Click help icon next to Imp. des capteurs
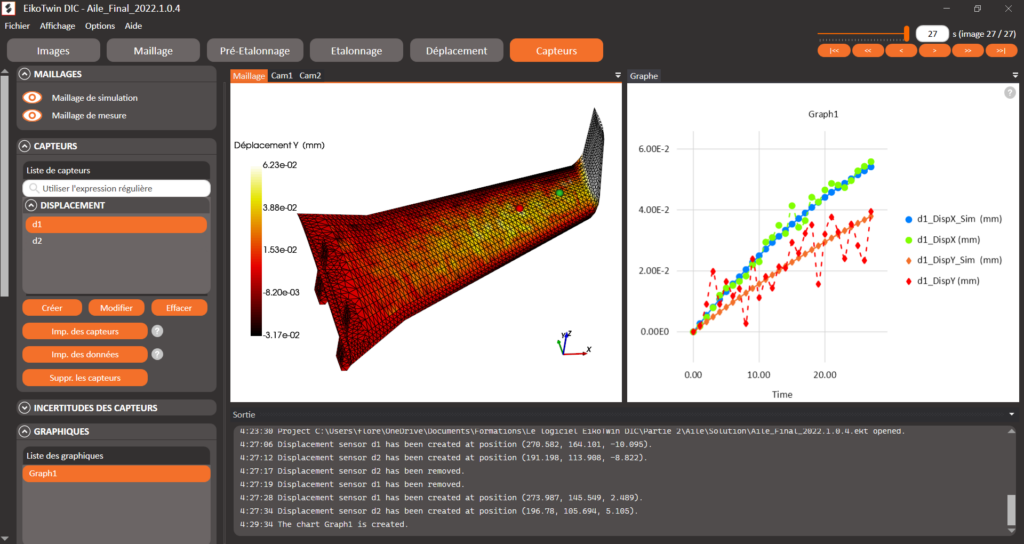1024x544 pixels. point(157,331)
